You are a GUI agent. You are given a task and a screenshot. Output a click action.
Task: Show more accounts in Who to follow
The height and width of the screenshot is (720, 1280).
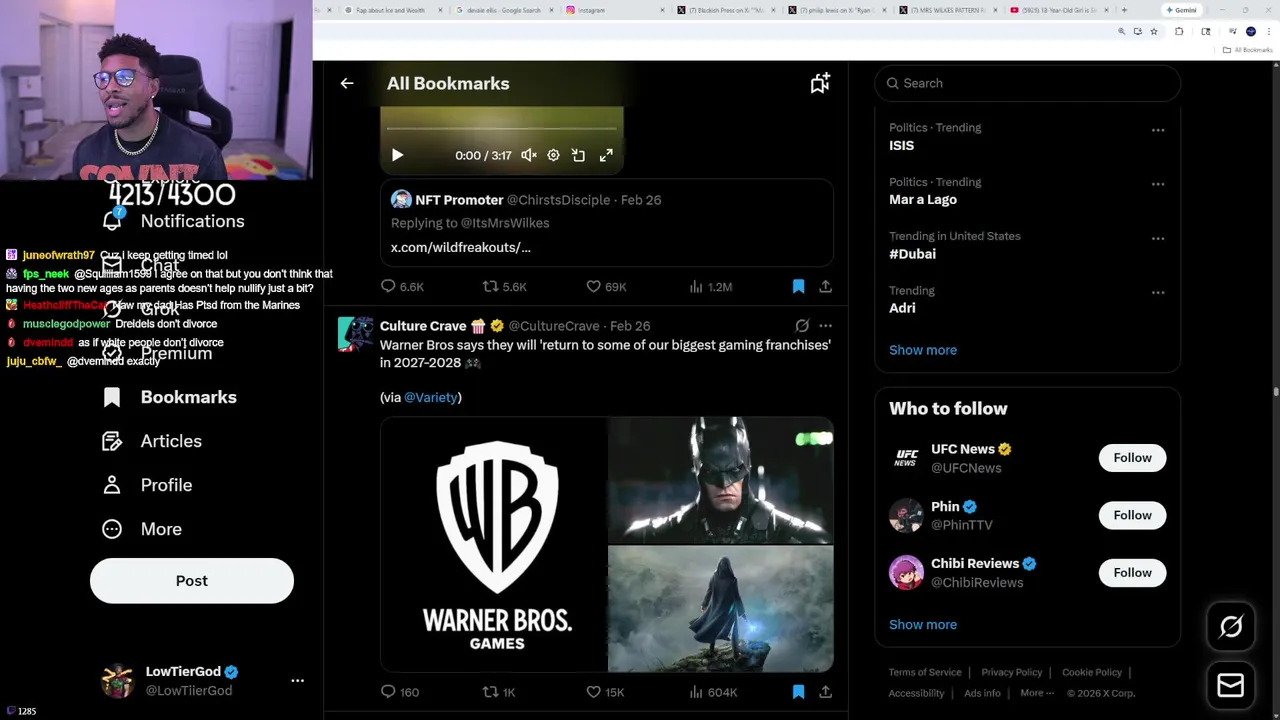(923, 625)
